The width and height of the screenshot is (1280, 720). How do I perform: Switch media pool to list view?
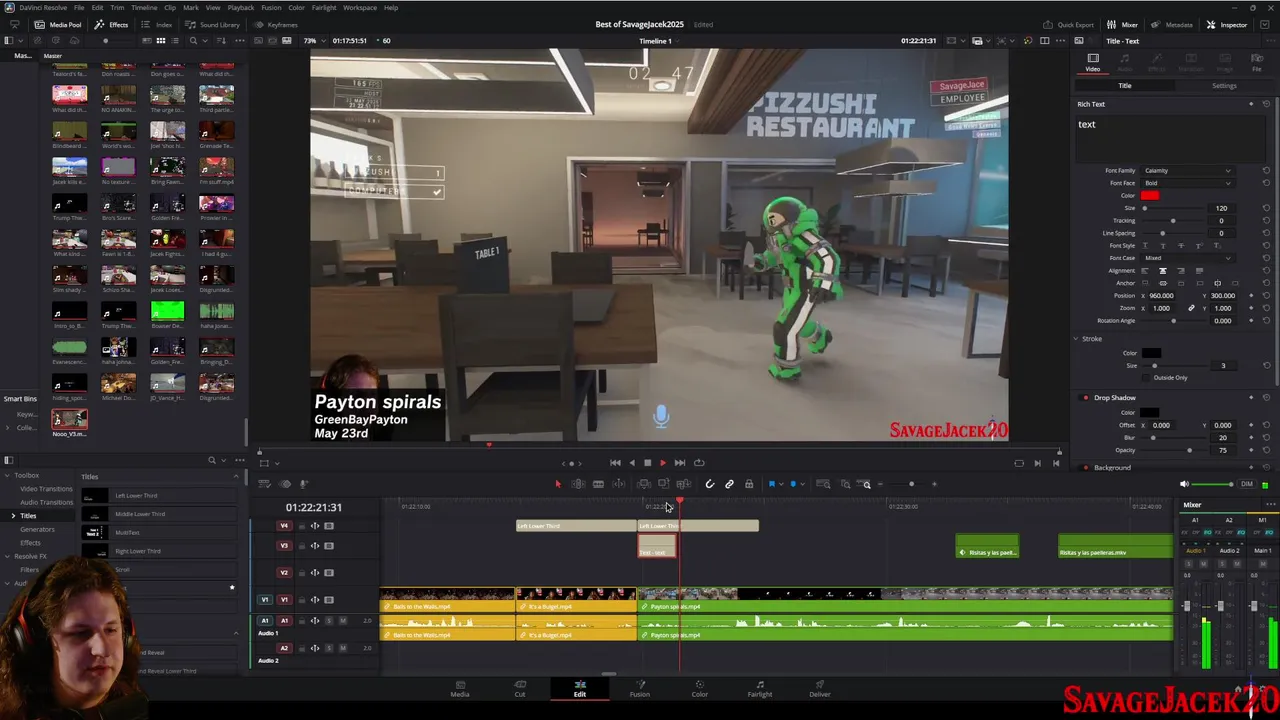click(x=174, y=41)
